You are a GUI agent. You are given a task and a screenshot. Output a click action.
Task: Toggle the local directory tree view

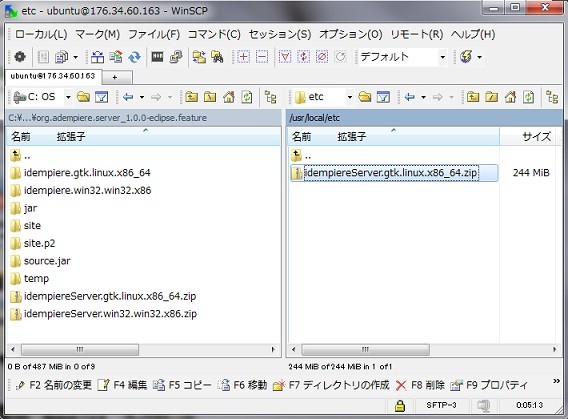pyautogui.click(x=270, y=97)
